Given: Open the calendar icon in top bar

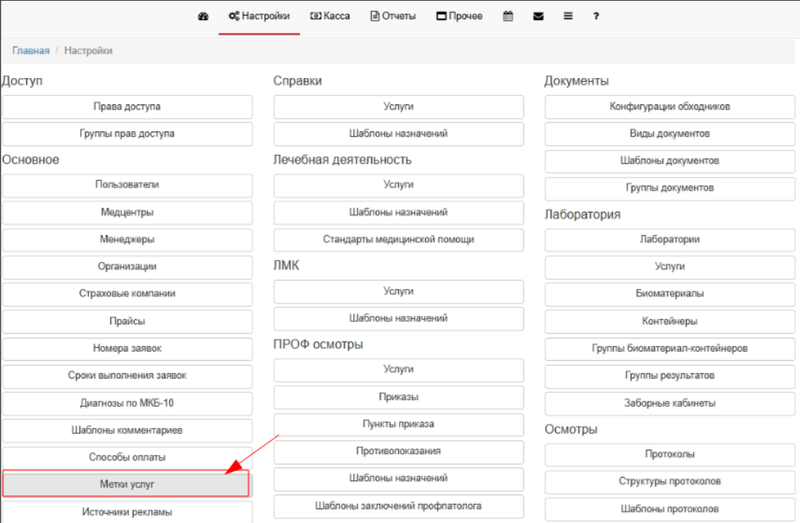Looking at the screenshot, I should (x=508, y=17).
